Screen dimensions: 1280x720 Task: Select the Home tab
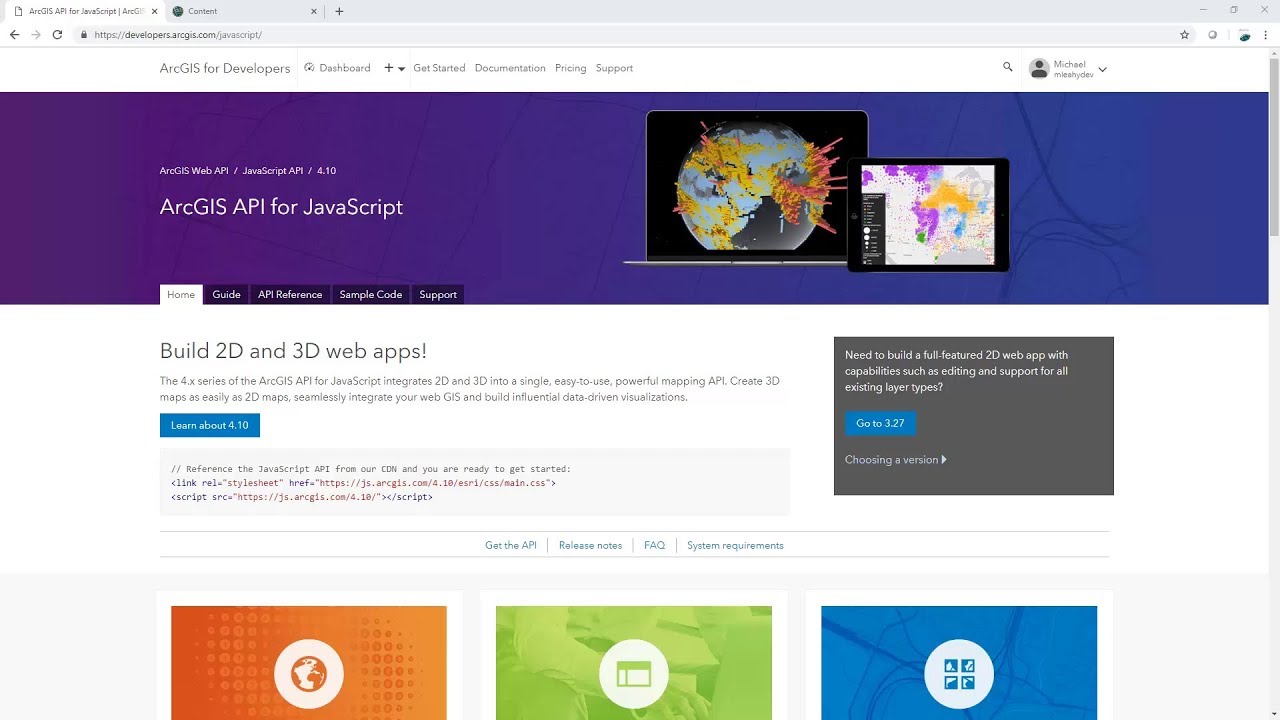coord(181,294)
